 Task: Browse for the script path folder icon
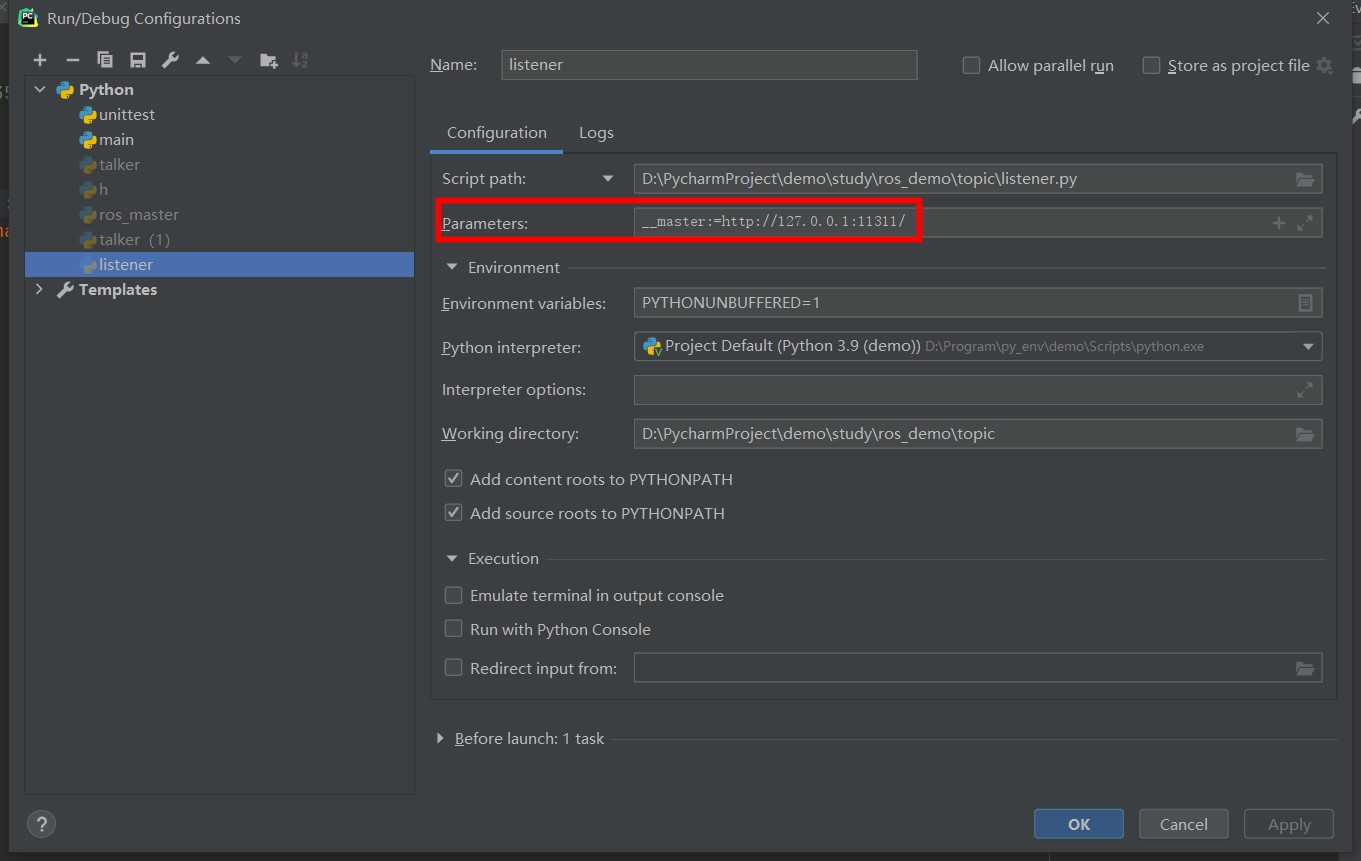tap(1304, 180)
